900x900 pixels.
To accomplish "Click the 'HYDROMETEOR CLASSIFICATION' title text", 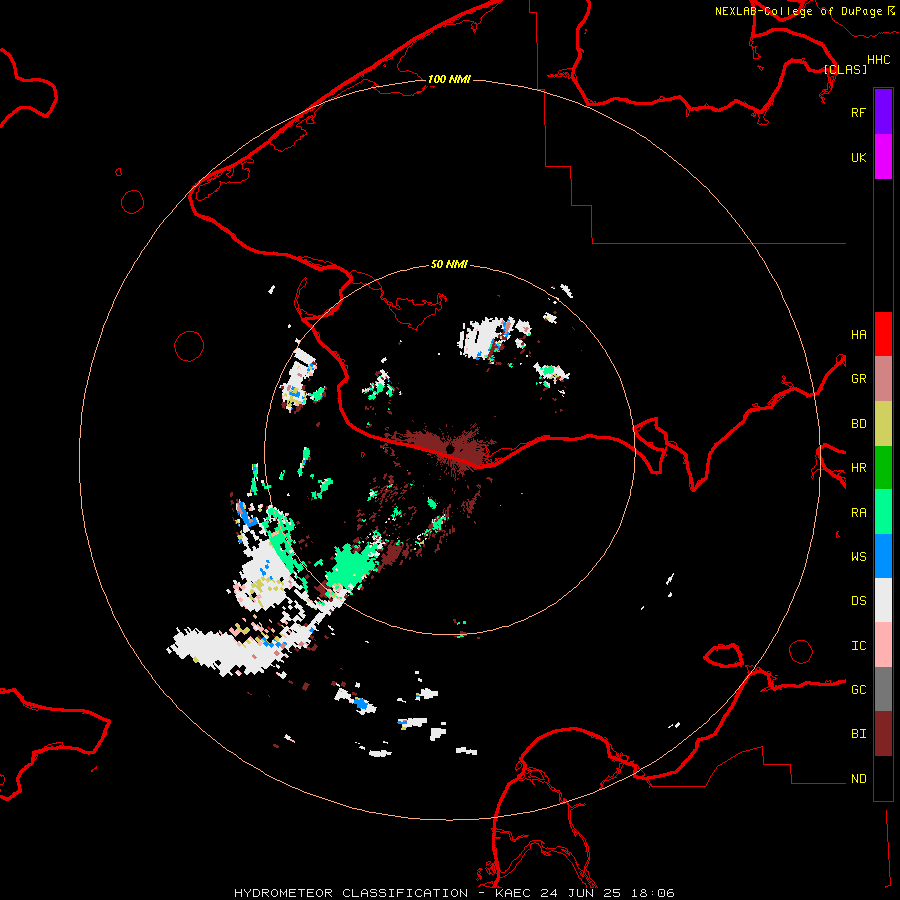I will pos(351,893).
